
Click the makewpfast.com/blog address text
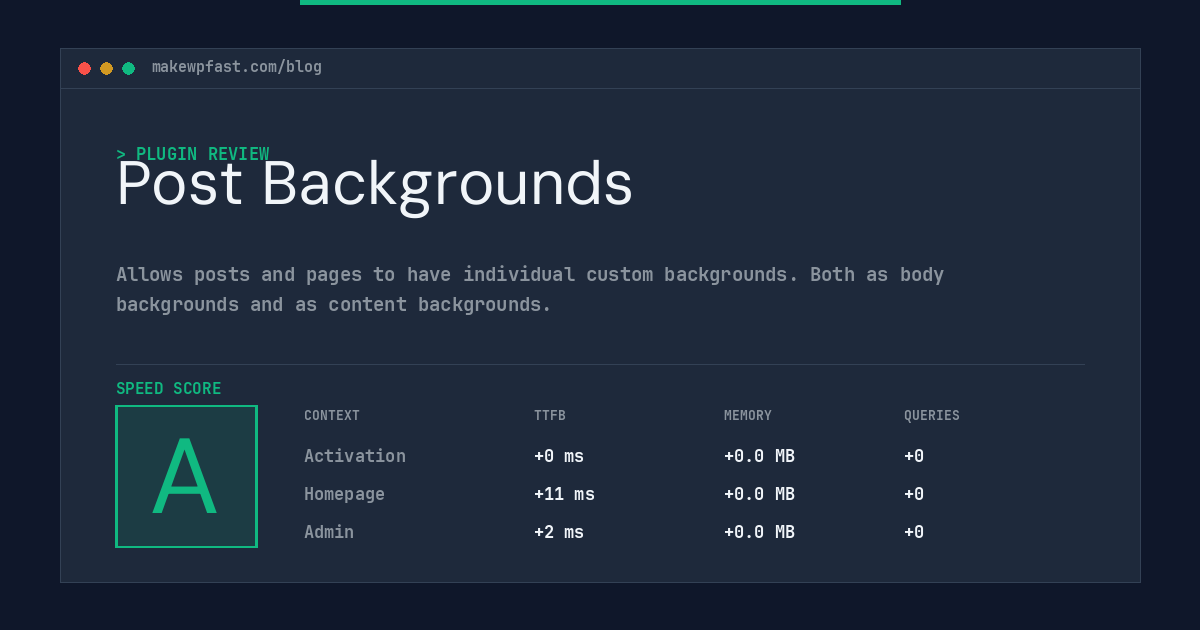point(237,67)
